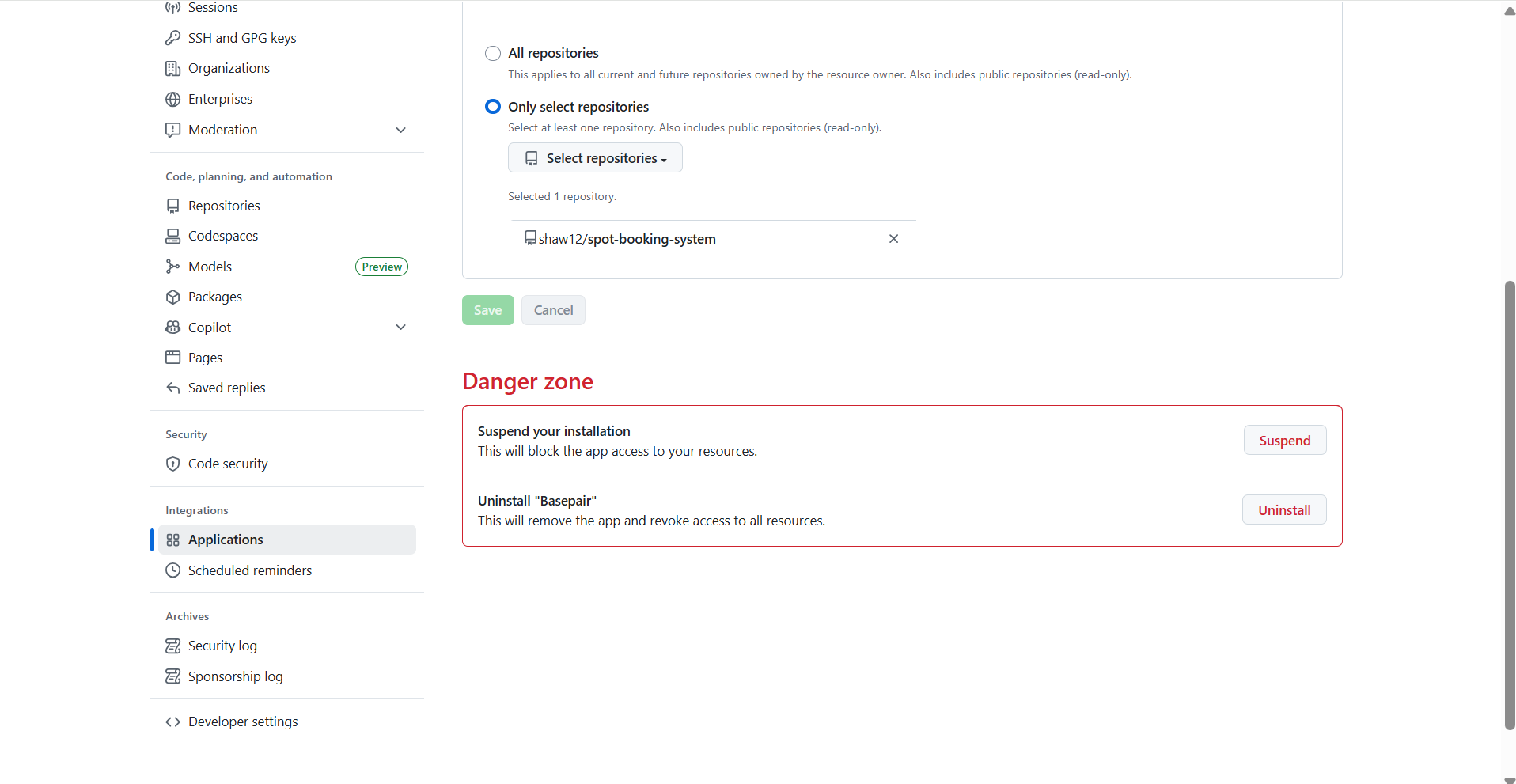Click the code brackets icon beside Developer settings
The image size is (1516, 784).
point(172,722)
